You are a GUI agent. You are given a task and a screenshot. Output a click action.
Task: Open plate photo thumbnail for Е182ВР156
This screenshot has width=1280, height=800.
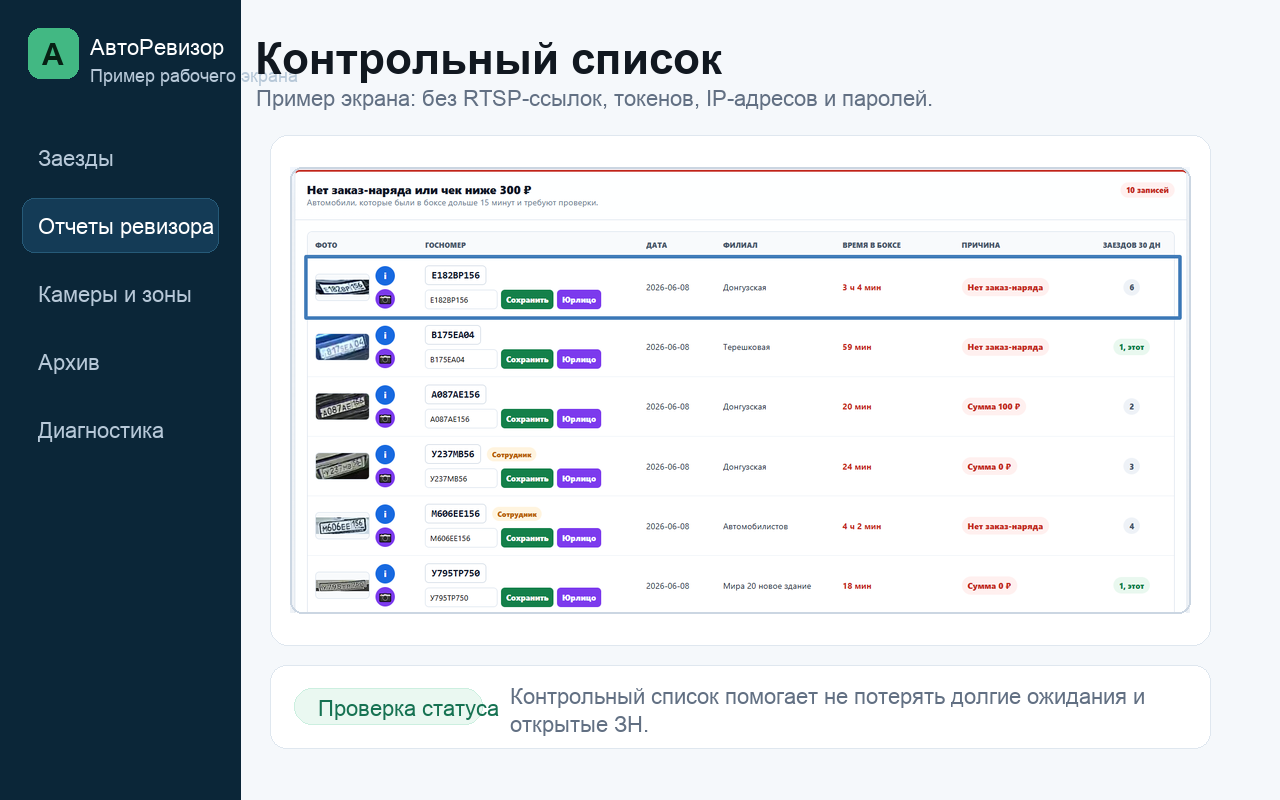pyautogui.click(x=342, y=287)
